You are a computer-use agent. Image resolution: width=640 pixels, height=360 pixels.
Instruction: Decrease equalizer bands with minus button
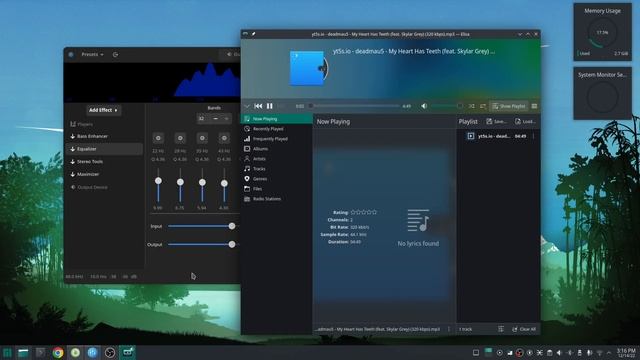[x=216, y=119]
